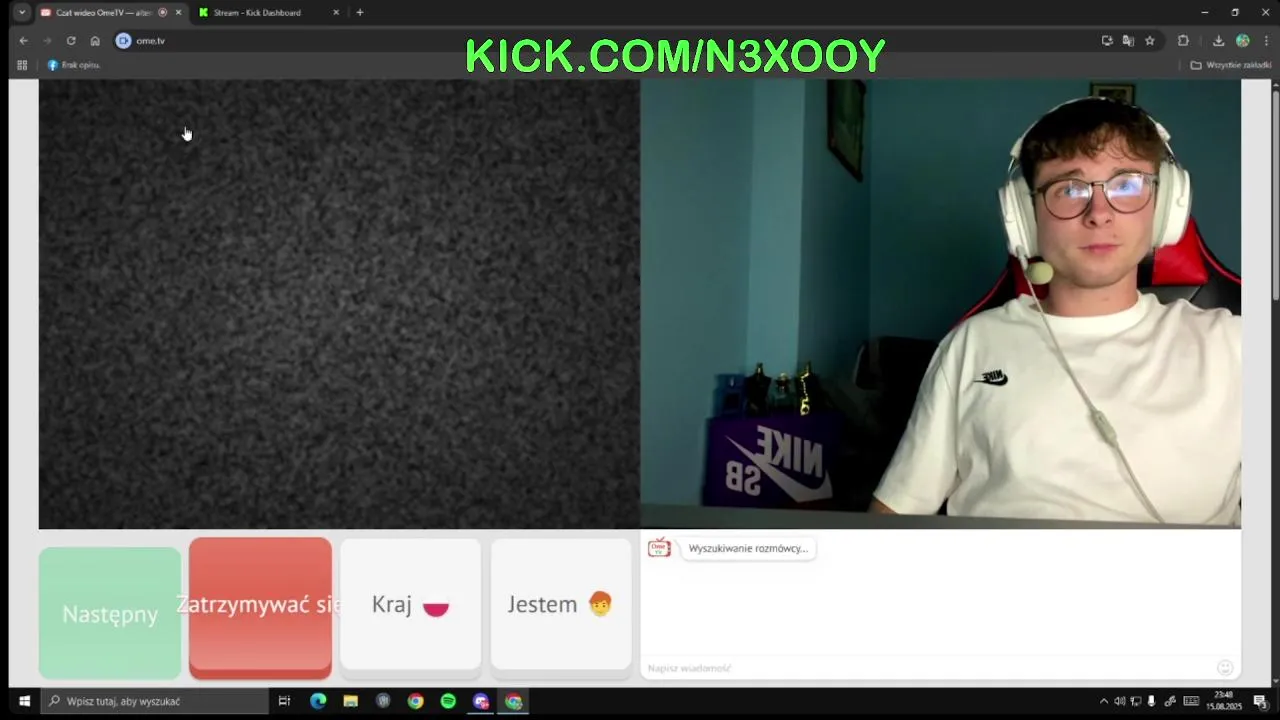Screen dimensions: 1280x720
Task: Go back in browser history
Action: (x=23, y=41)
